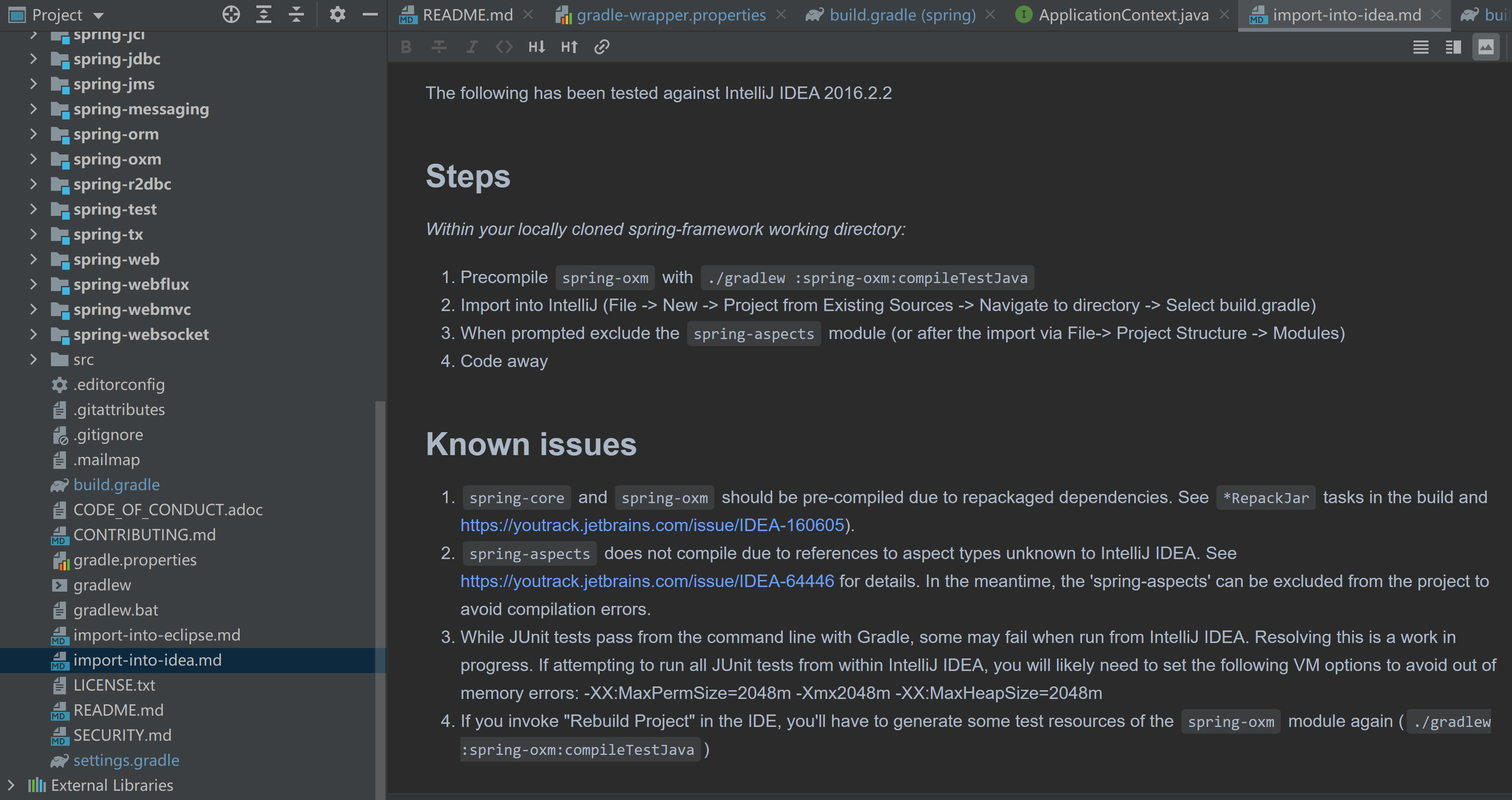Viewport: 1512px width, 800px height.
Task: Expand the spring-test module folder
Action: click(33, 209)
